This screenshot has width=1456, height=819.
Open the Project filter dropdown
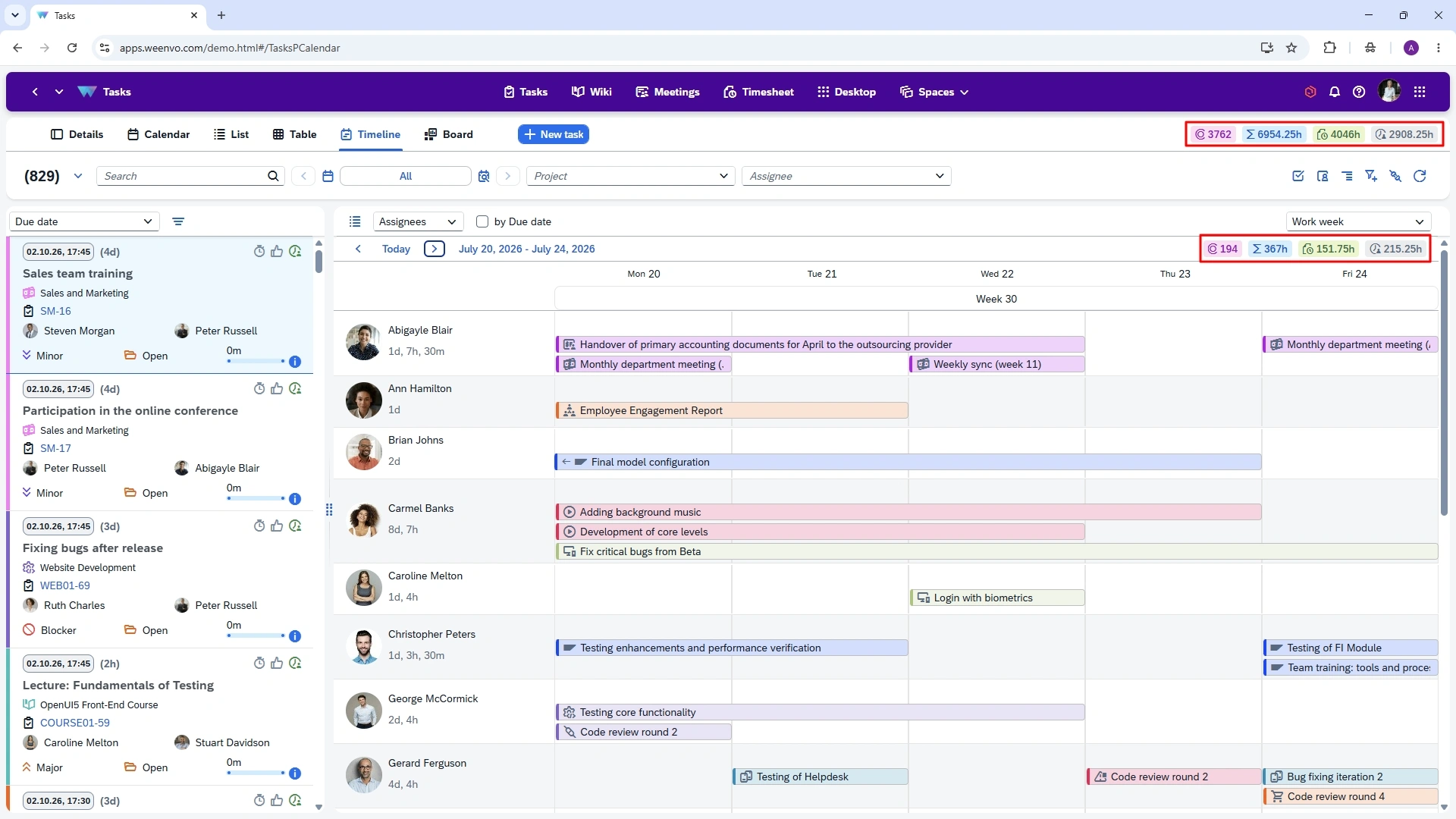point(630,176)
